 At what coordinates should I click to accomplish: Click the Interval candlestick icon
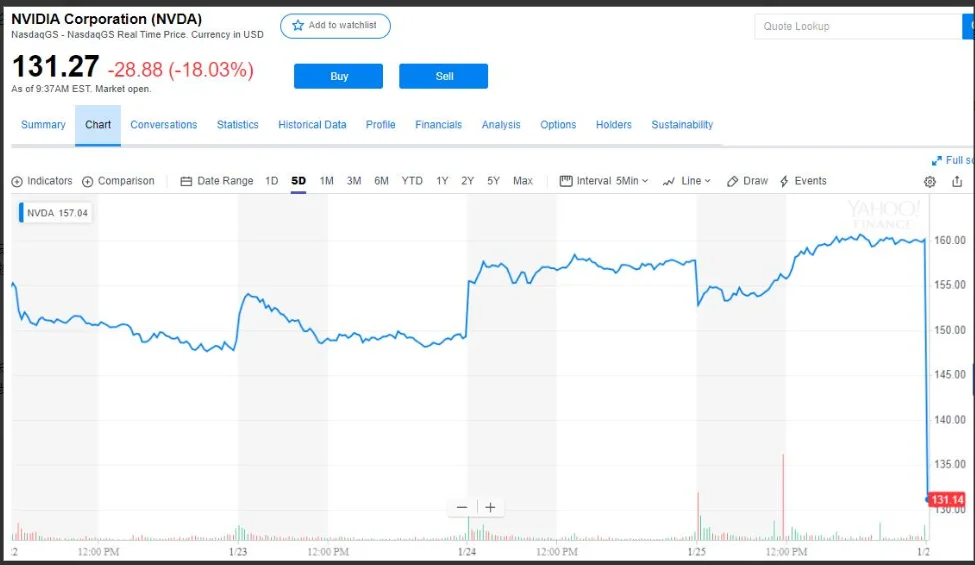566,181
